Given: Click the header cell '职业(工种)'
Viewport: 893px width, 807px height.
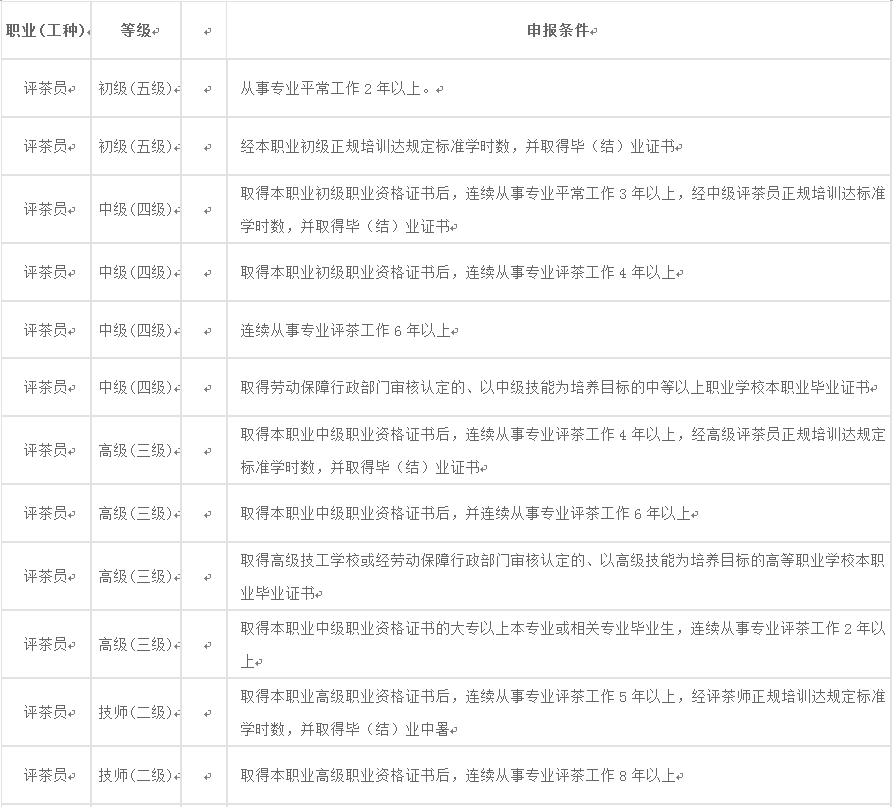Looking at the screenshot, I should point(46,30).
